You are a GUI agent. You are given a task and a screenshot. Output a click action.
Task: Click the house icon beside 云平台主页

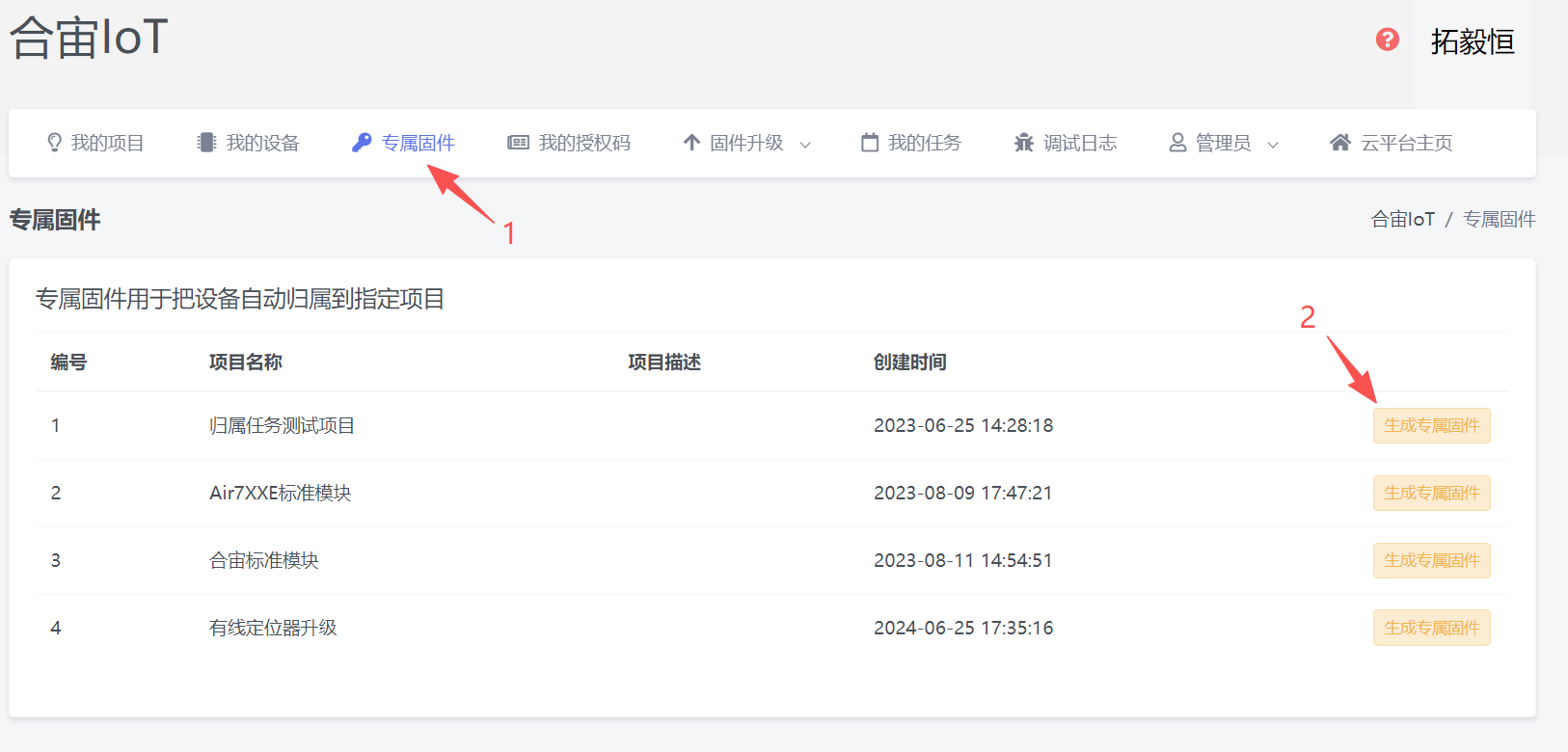[1339, 143]
